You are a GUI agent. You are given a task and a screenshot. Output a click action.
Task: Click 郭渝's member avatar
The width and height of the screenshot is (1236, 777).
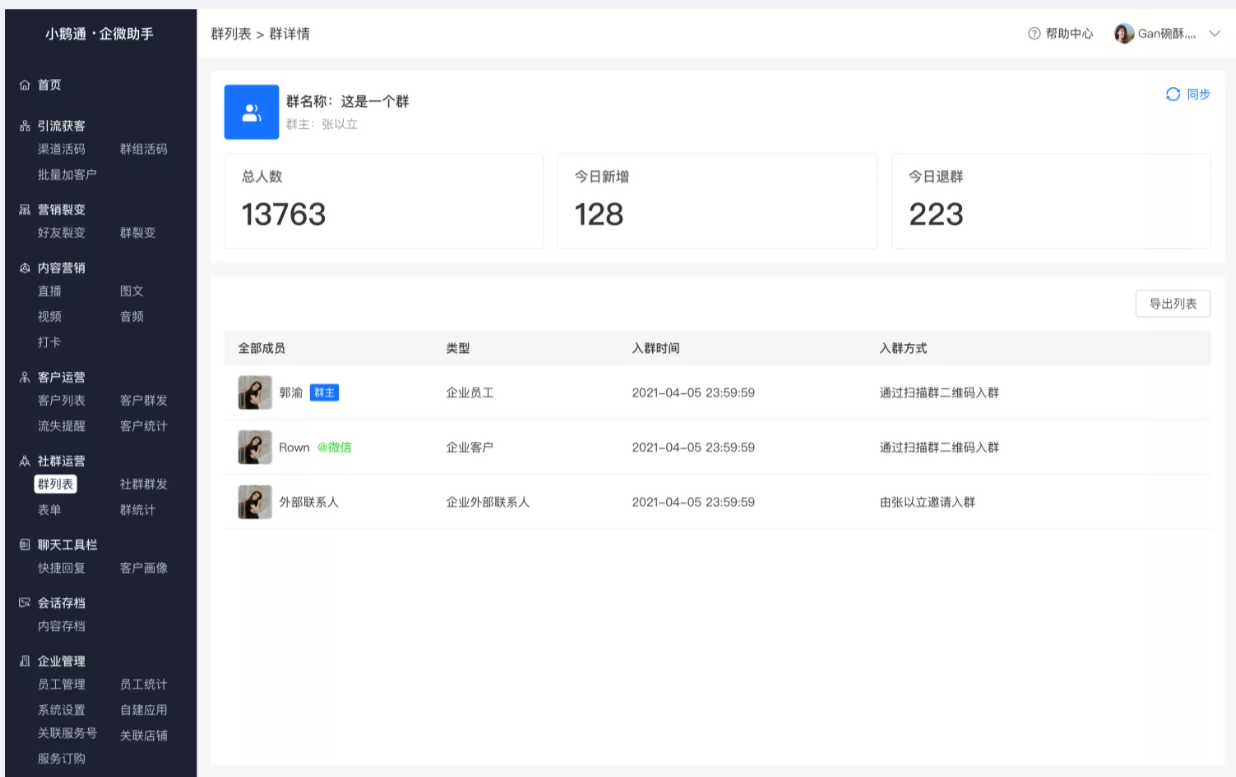pos(255,393)
